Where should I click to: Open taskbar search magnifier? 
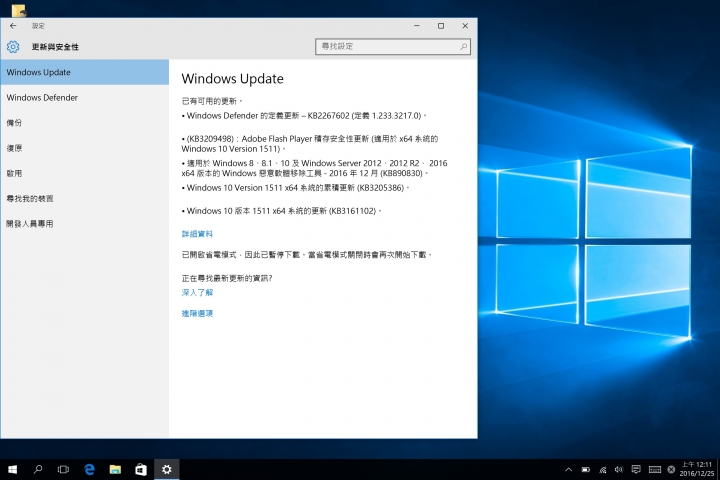point(38,469)
